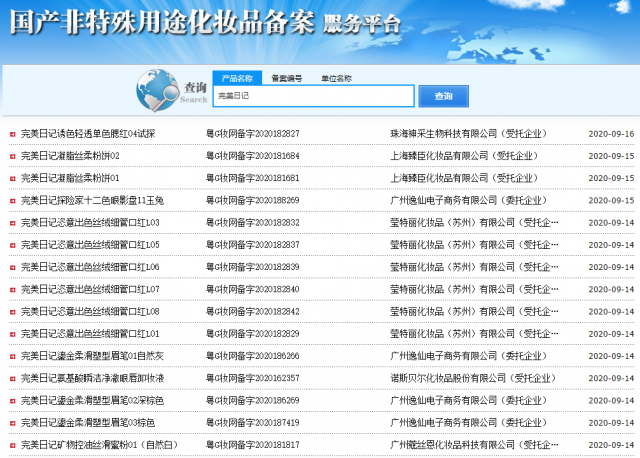Open the 细管口红L07 product link
The width and height of the screenshot is (640, 458).
tap(90, 289)
